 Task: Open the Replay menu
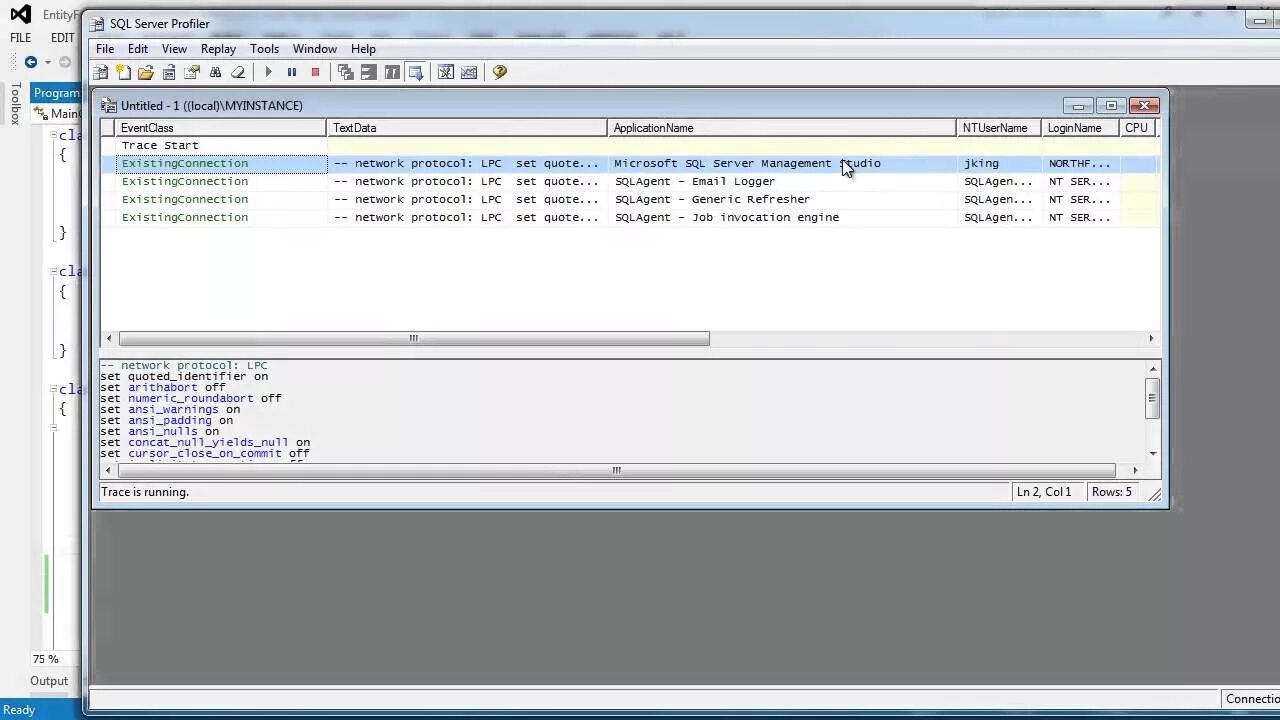[x=218, y=48]
